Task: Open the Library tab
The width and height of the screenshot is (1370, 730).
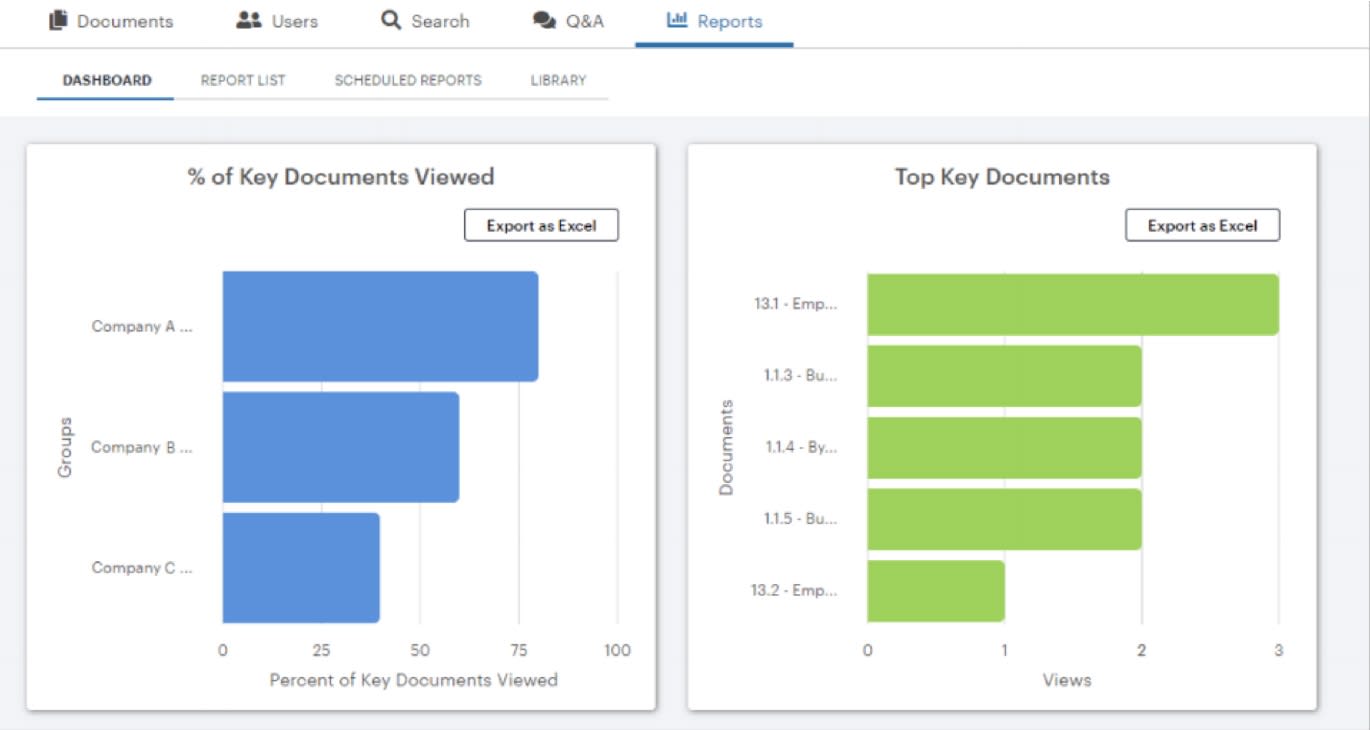Action: click(558, 80)
